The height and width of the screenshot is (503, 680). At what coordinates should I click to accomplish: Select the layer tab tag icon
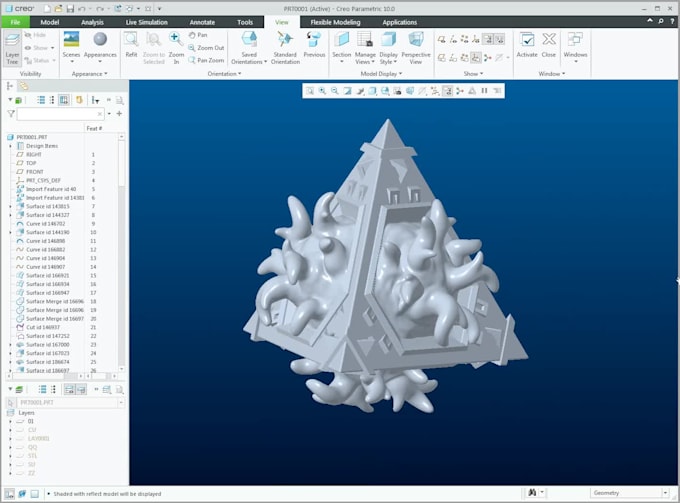[23, 86]
